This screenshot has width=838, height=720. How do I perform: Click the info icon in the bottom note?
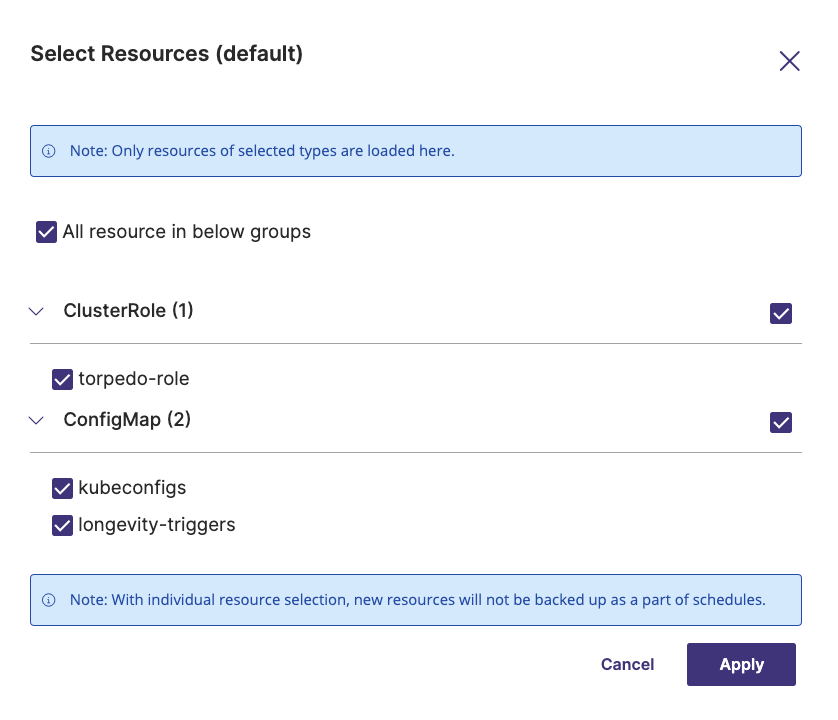click(x=49, y=601)
